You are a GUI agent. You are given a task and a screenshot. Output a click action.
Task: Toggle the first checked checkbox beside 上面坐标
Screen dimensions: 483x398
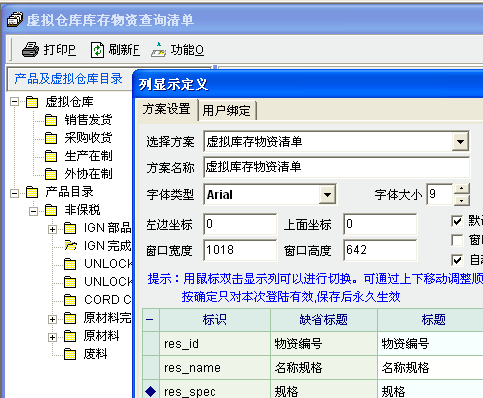(x=457, y=221)
